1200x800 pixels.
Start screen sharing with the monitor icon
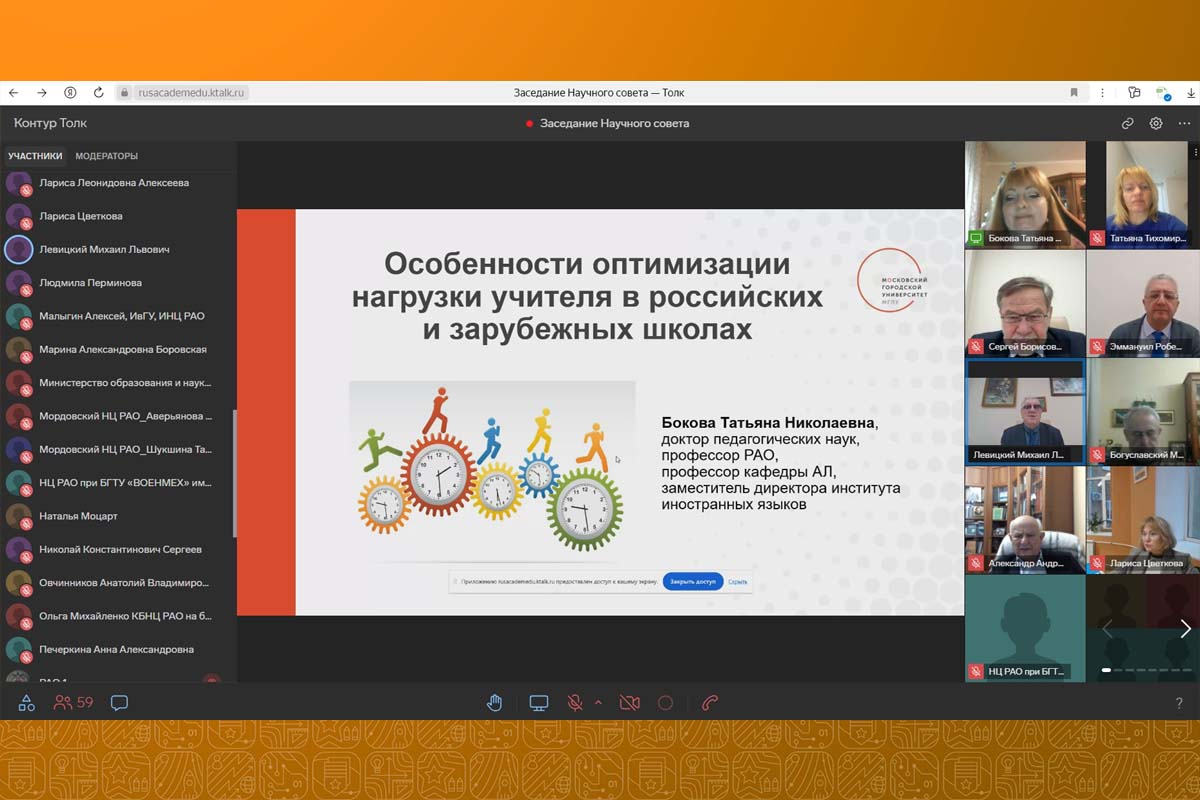(x=539, y=703)
